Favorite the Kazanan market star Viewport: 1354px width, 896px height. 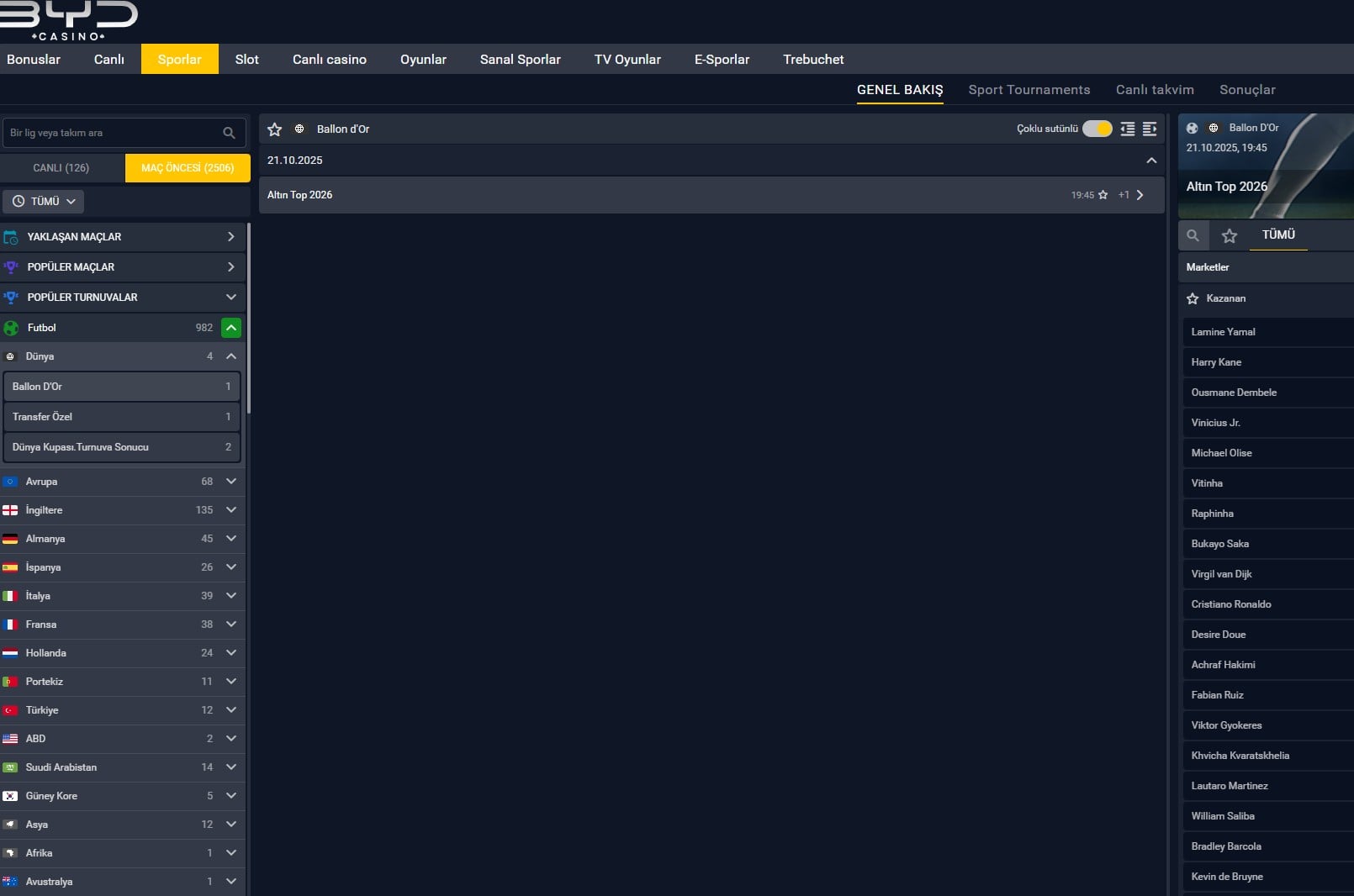coord(1193,299)
